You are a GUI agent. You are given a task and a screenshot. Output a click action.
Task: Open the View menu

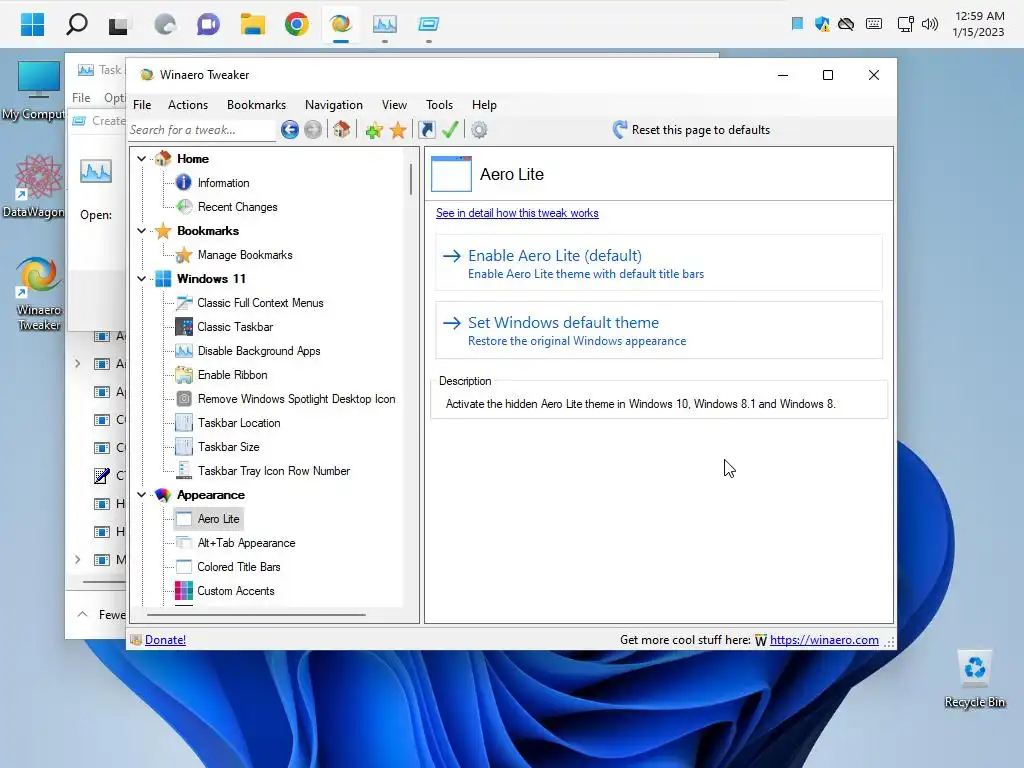tap(394, 105)
